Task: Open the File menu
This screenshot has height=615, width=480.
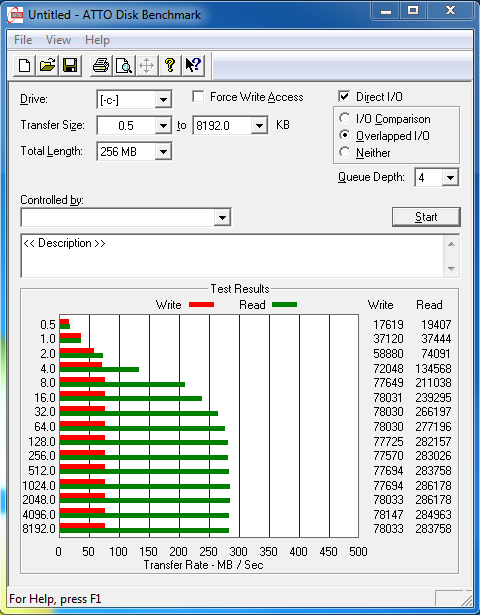Action: coord(23,40)
